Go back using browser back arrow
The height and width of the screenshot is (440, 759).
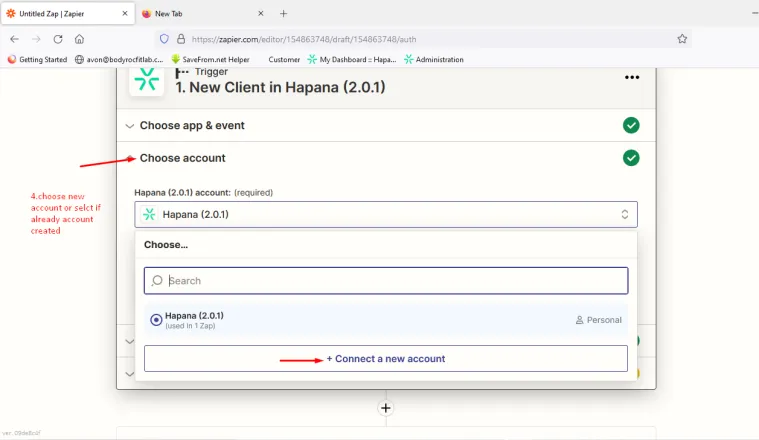(14, 39)
